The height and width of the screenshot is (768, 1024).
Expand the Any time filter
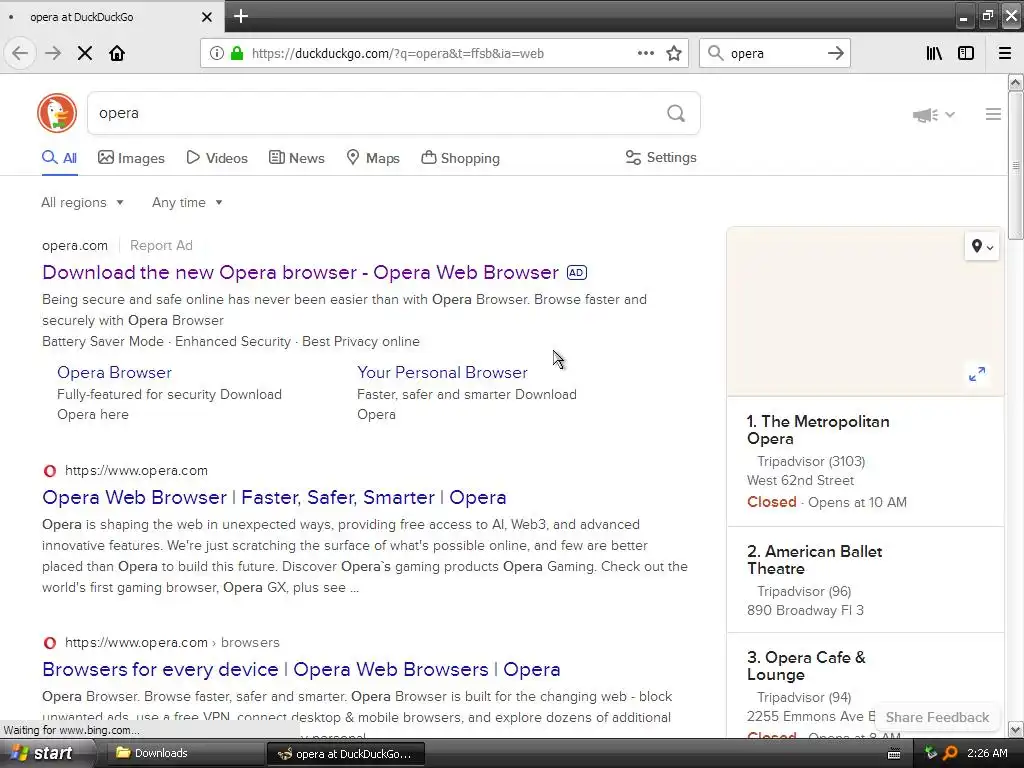[x=187, y=202]
